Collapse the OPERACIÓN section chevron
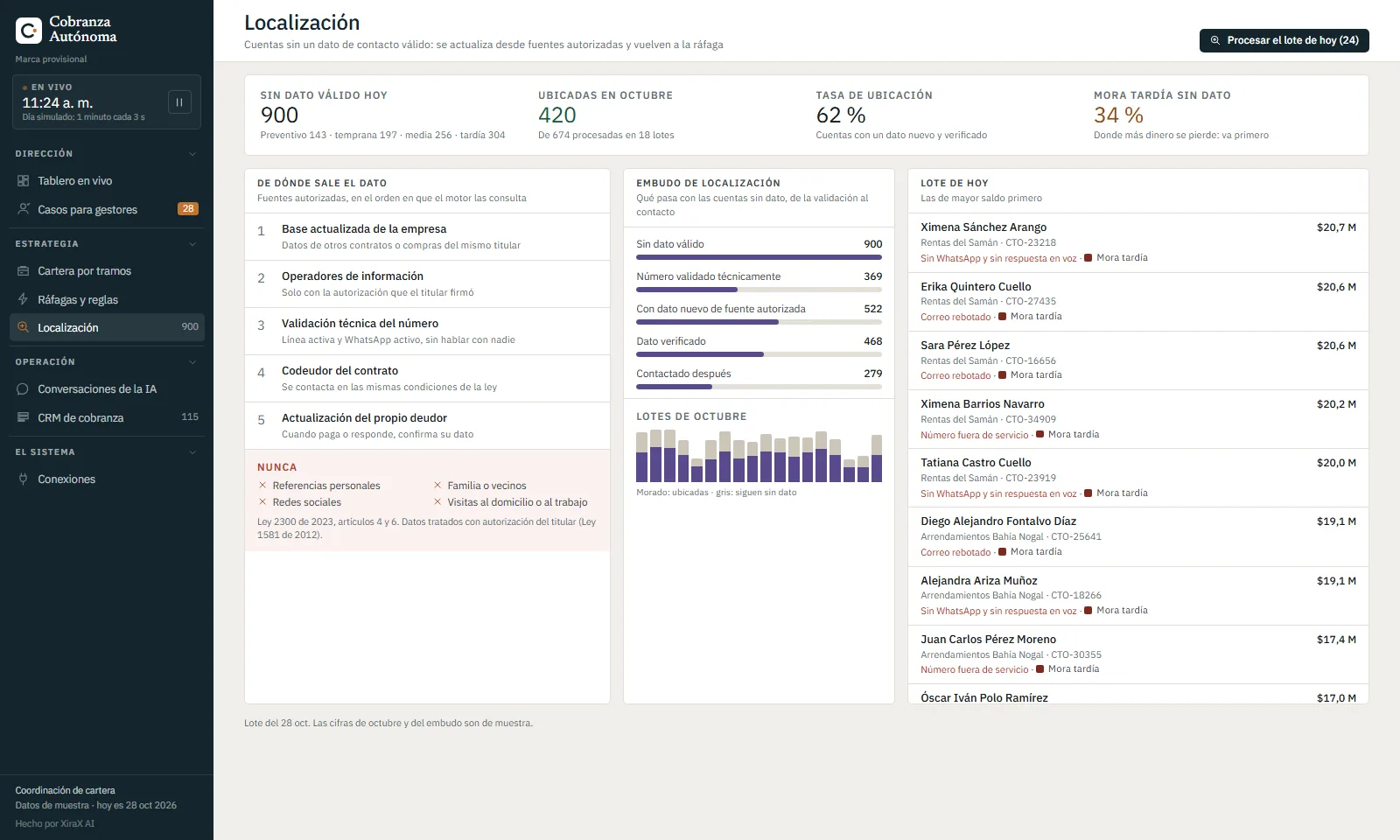 tap(192, 362)
